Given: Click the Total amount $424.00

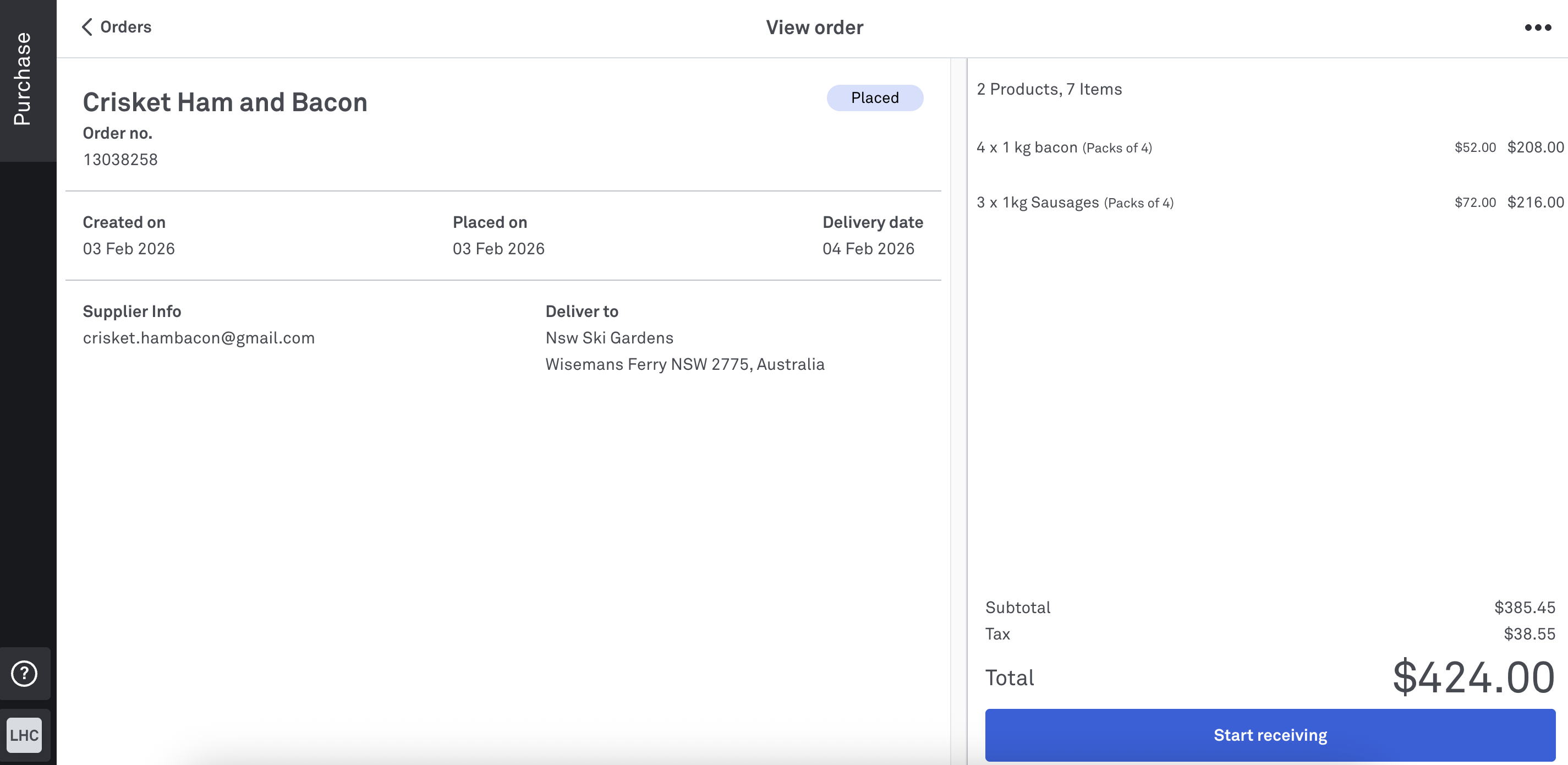Looking at the screenshot, I should tap(1474, 677).
